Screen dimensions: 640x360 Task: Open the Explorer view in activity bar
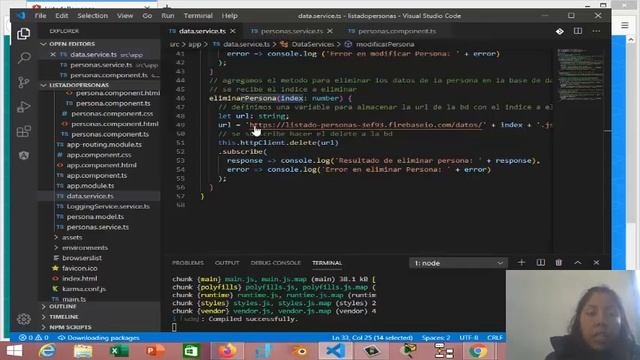[23, 33]
